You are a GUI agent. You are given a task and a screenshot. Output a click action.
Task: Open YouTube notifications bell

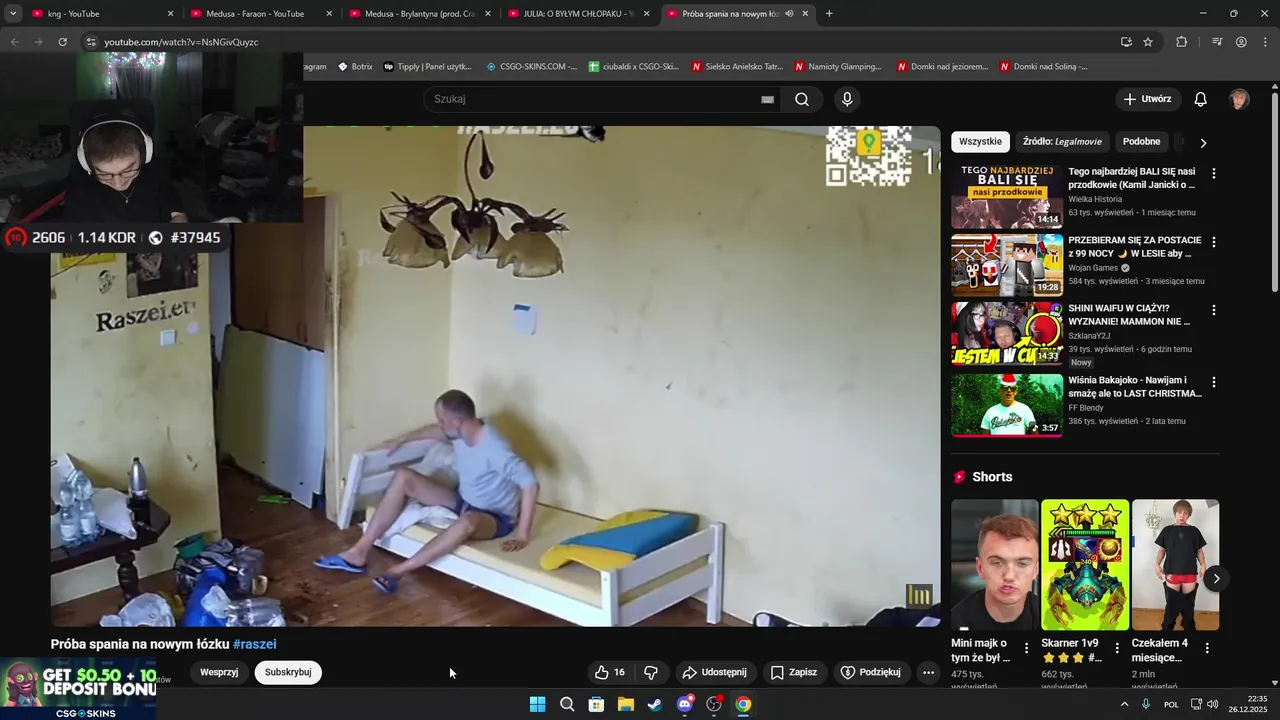coord(1201,99)
